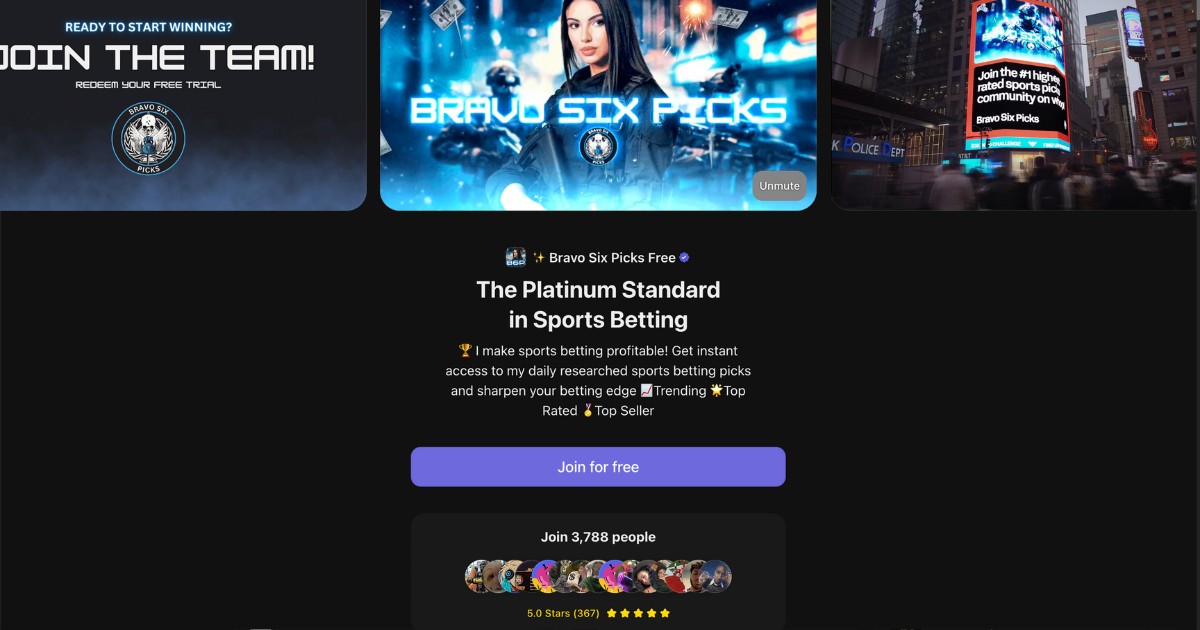Click the Join 3,788 people heading
The height and width of the screenshot is (630, 1200).
pos(598,537)
